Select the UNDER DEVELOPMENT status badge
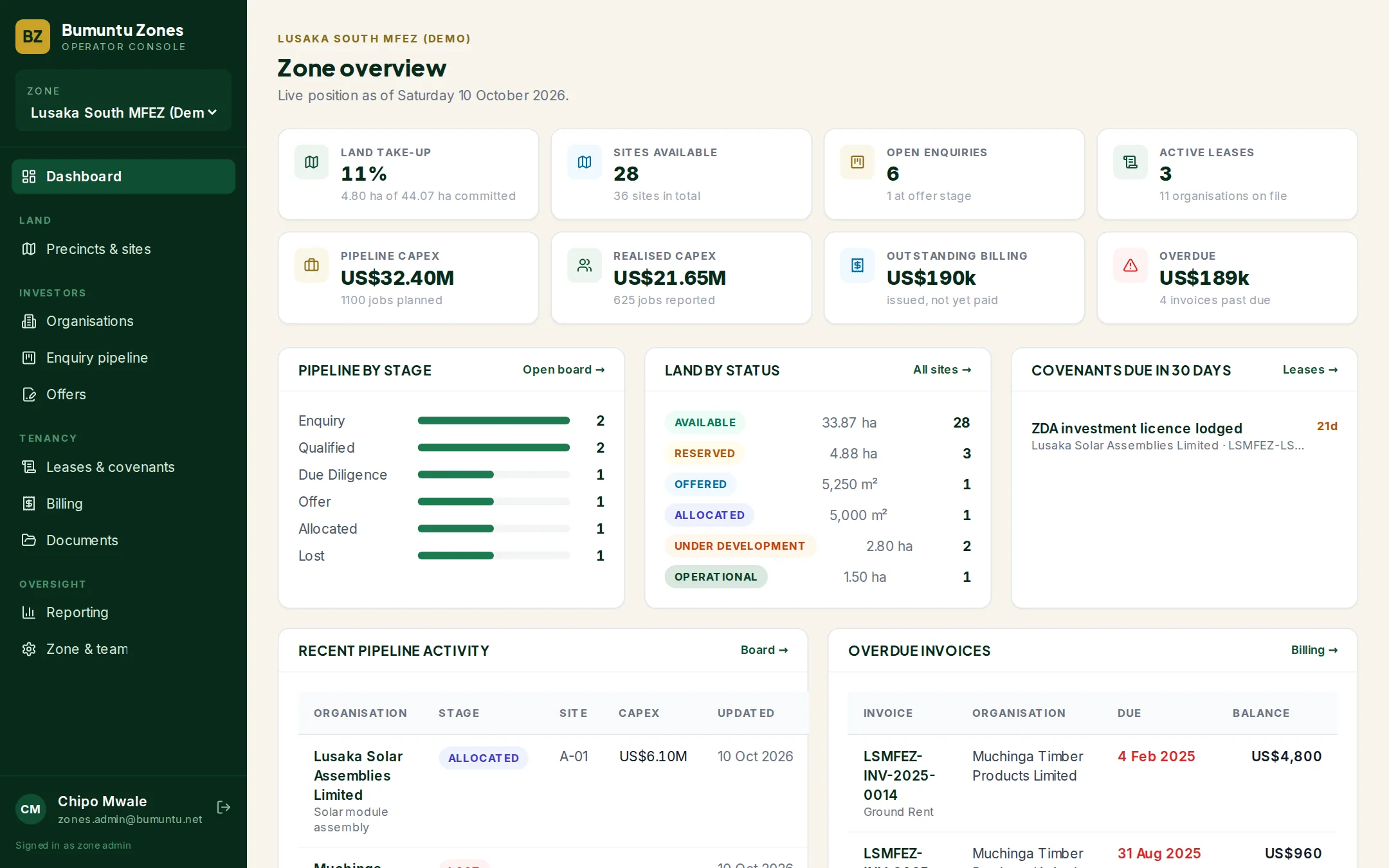1389x868 pixels. coord(740,546)
